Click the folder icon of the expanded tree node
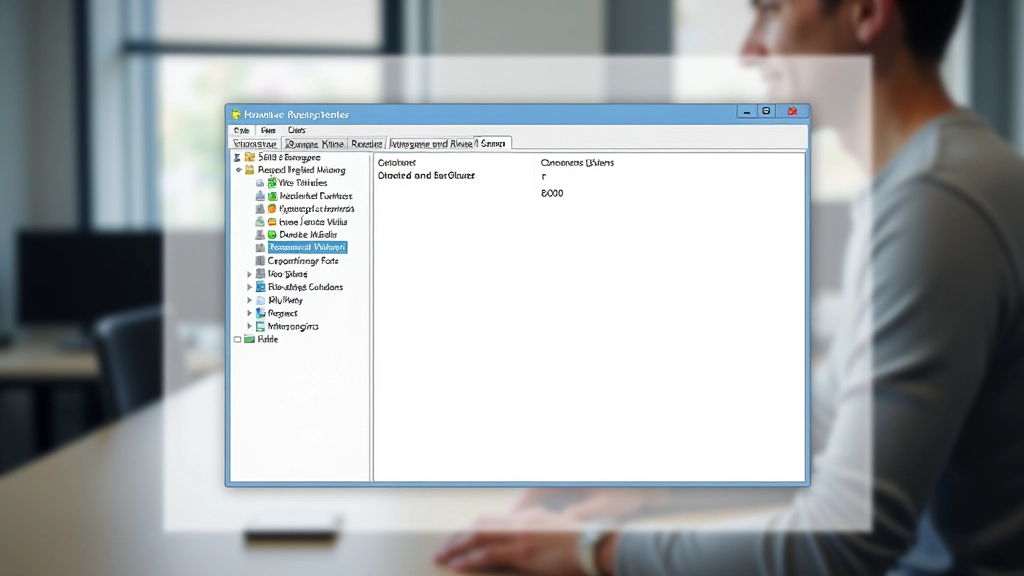Viewport: 1024px width, 576px height. (x=249, y=170)
